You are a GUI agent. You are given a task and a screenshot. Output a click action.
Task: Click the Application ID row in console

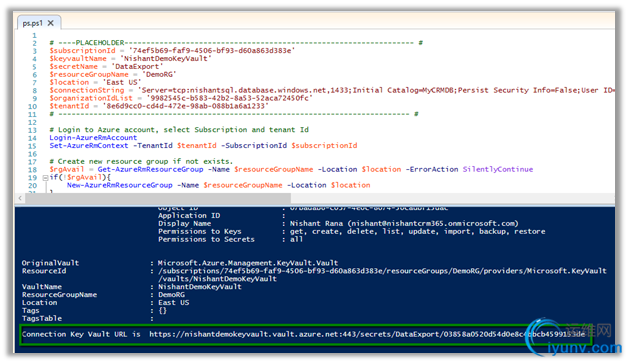[x=221, y=216]
